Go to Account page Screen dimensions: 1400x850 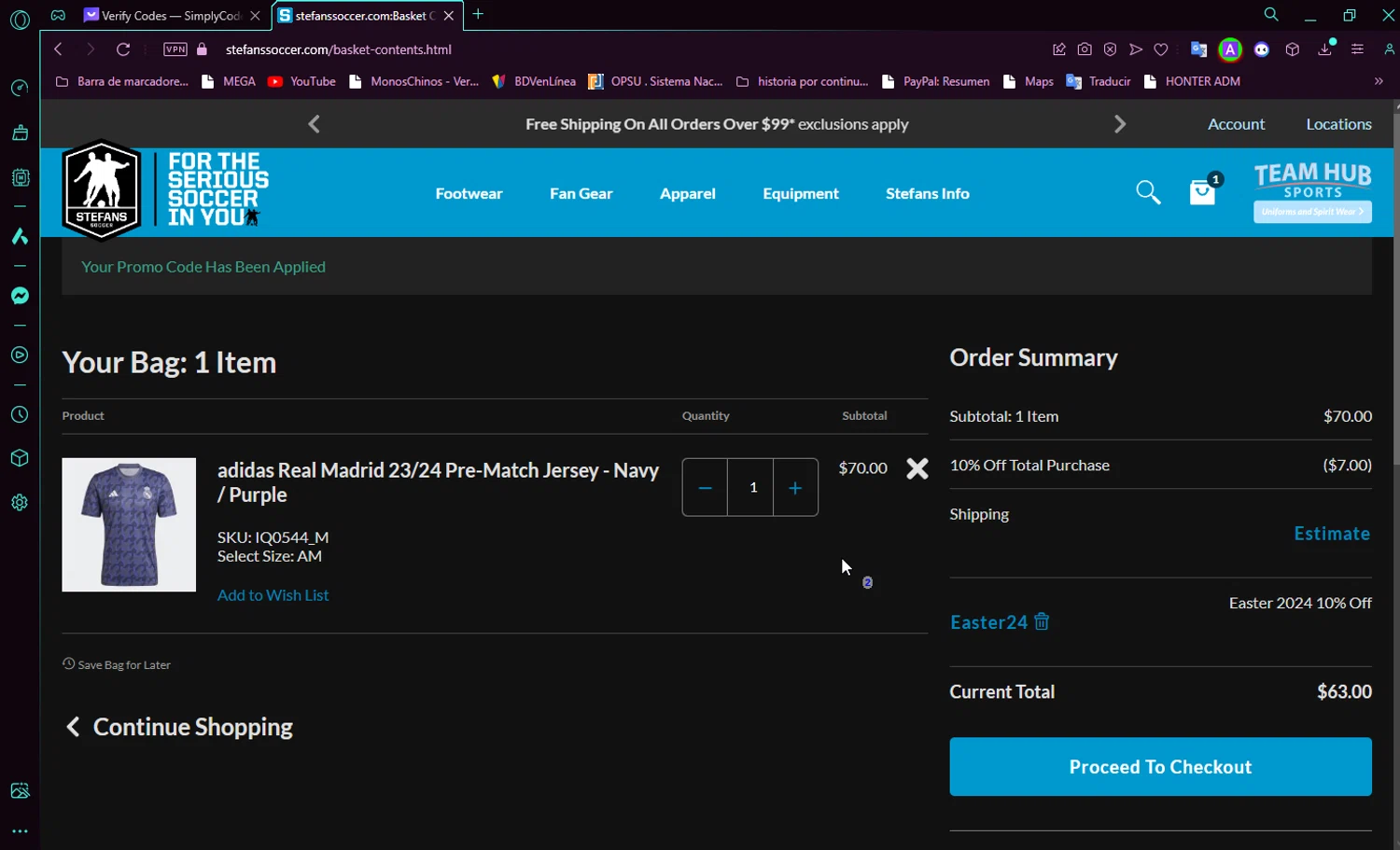point(1236,124)
